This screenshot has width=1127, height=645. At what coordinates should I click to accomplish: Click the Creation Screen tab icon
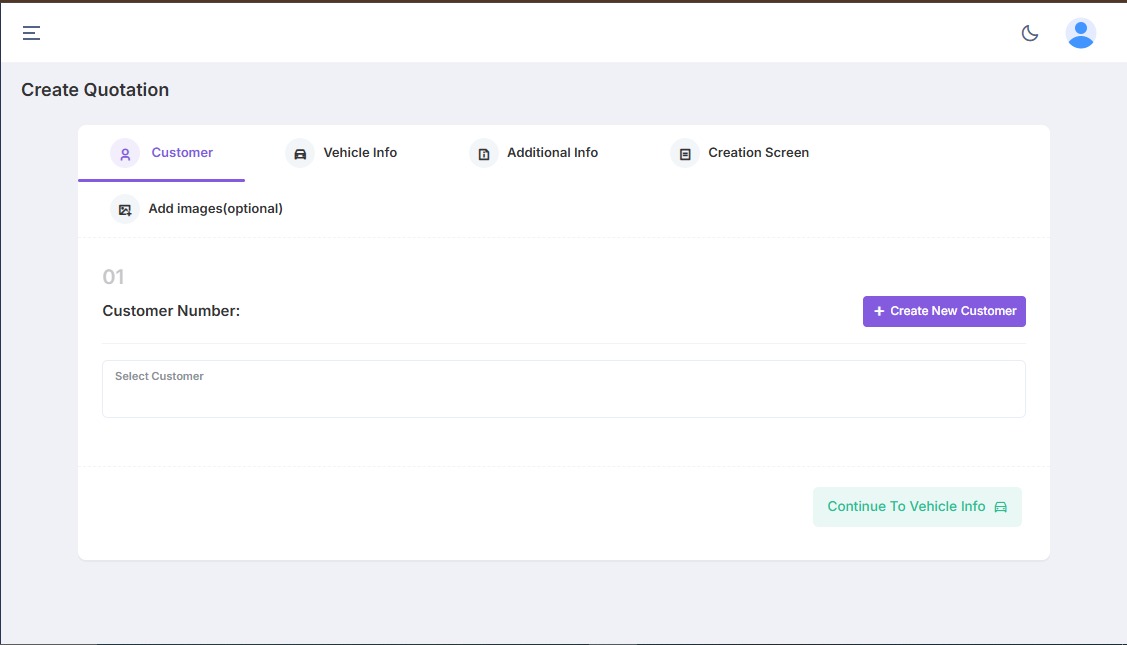[x=685, y=154]
